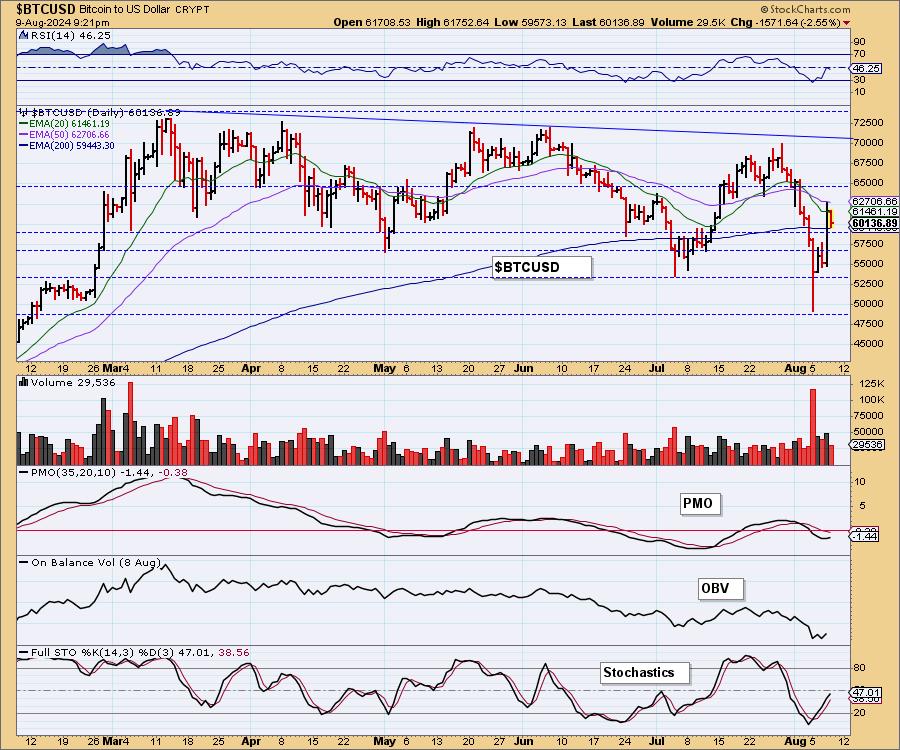Click the EMA(200) 59443.30 legend entry
Screen dimensions: 900x750
(x=72, y=146)
